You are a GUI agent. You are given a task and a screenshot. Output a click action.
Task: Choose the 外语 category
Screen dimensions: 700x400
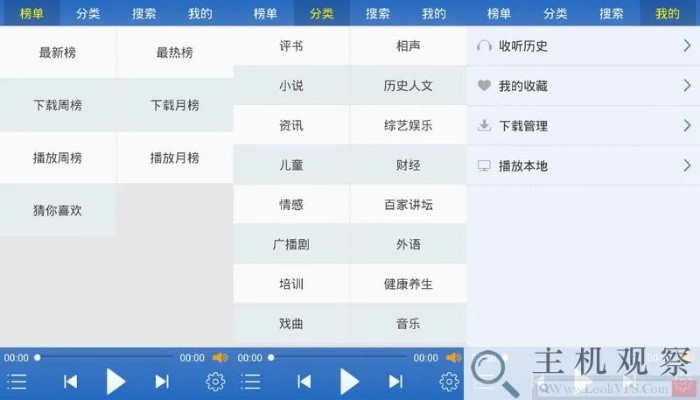[408, 244]
